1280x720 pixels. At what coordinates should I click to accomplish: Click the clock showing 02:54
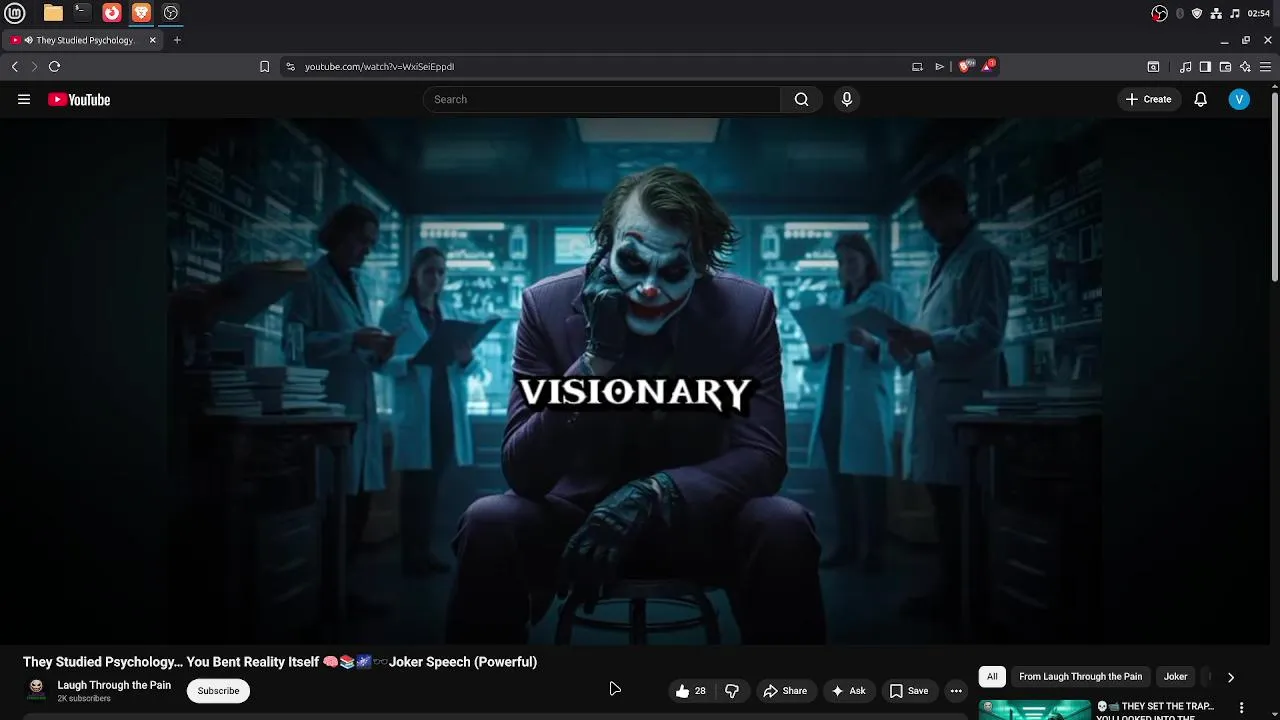tap(1259, 13)
